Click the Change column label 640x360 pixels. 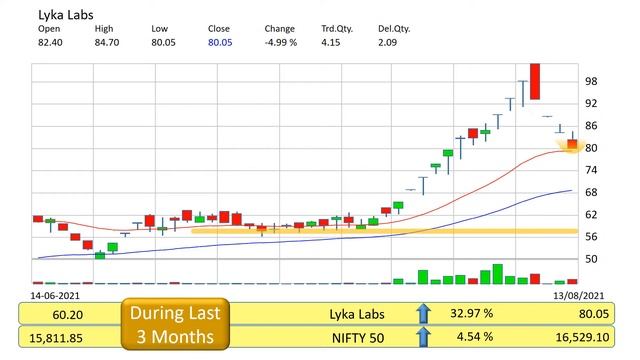[x=280, y=29]
